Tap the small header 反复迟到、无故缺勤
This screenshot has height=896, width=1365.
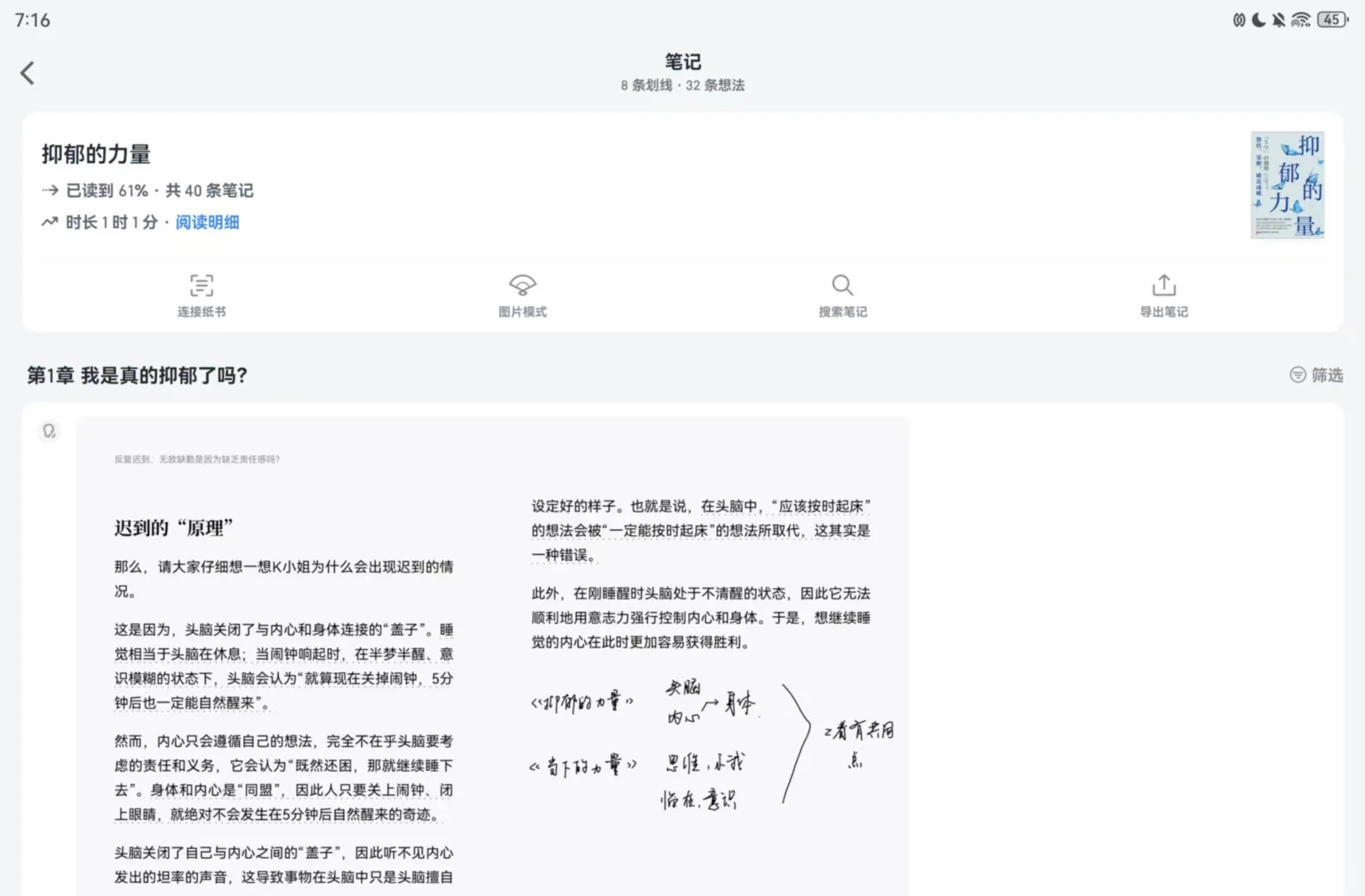[197, 459]
